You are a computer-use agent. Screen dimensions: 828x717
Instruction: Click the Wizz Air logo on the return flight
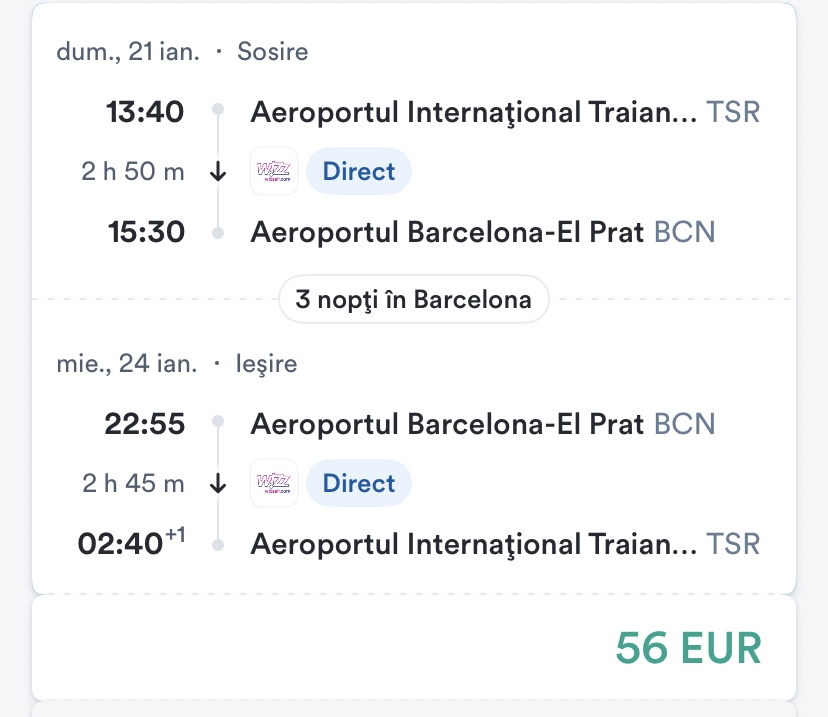(x=273, y=483)
